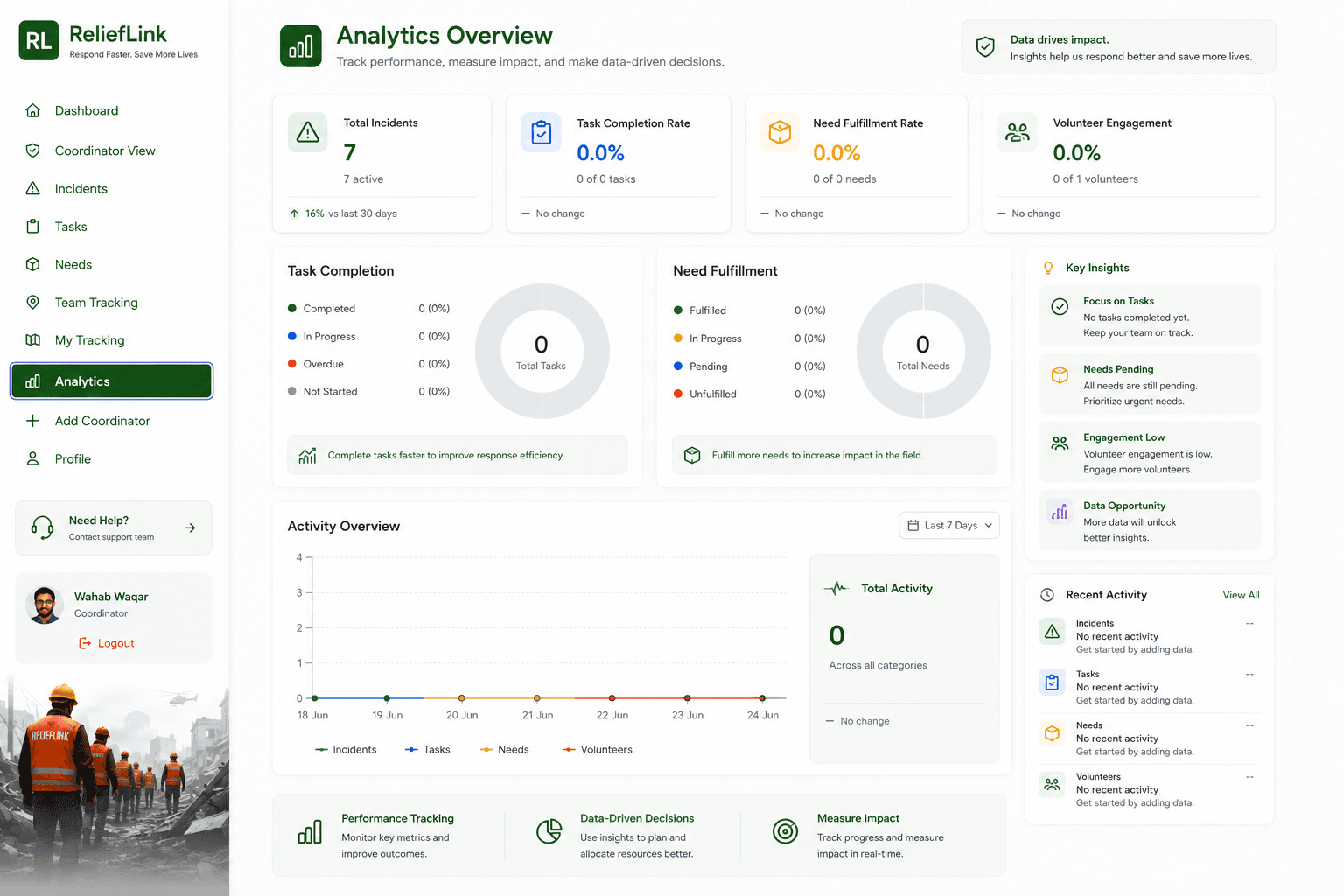The width and height of the screenshot is (1344, 896).
Task: Select the Analytics menu item
Action: pyautogui.click(x=111, y=381)
